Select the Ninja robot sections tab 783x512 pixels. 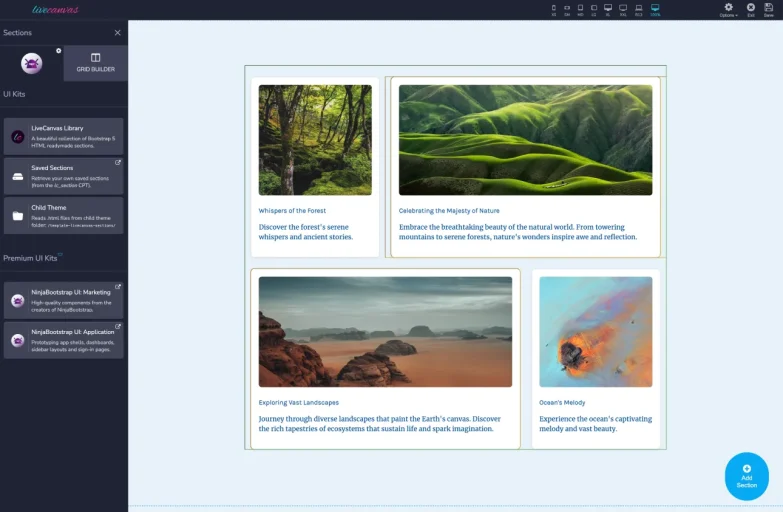pos(32,63)
